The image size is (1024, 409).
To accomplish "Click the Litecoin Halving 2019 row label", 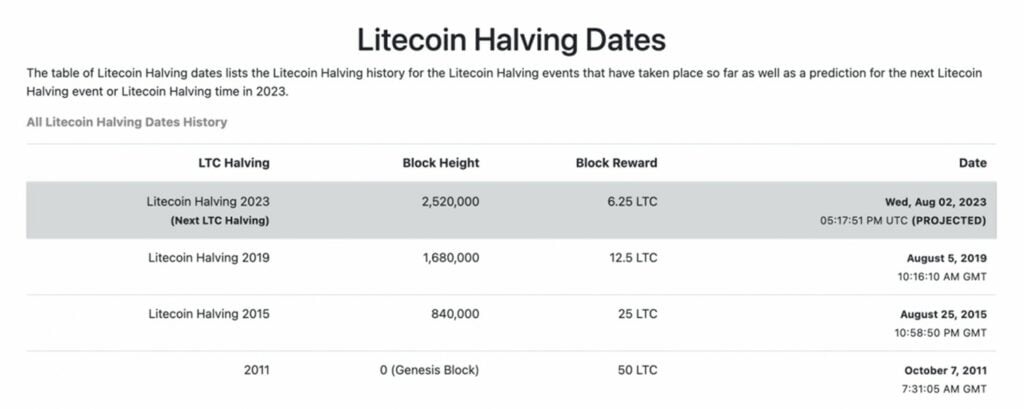I will click(x=208, y=258).
